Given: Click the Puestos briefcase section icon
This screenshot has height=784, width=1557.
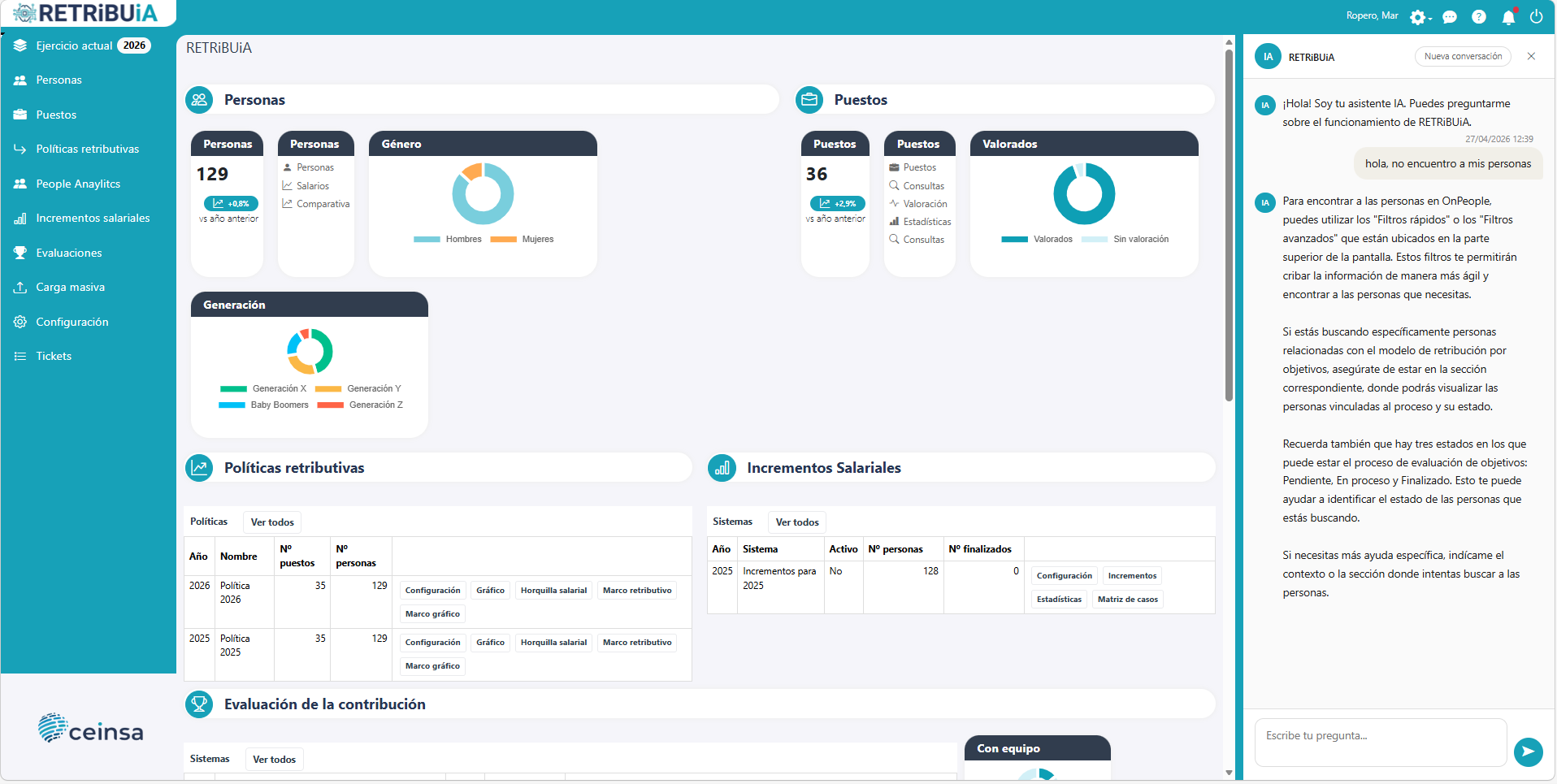Looking at the screenshot, I should pyautogui.click(x=809, y=100).
